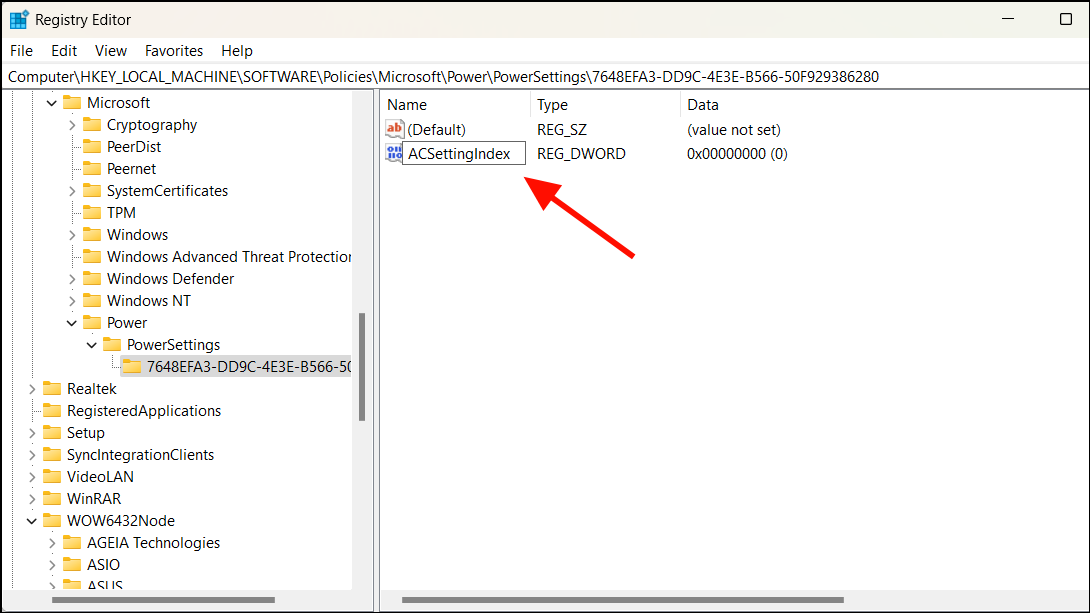Open the File menu
Viewport: 1090px width, 613px height.
point(22,51)
